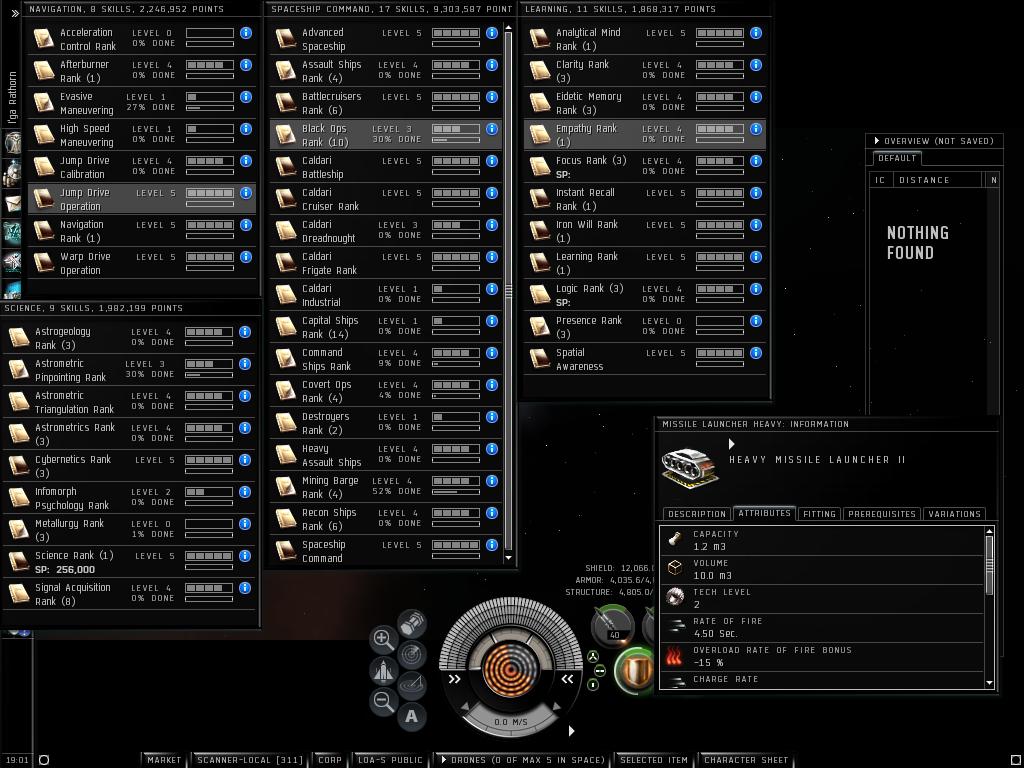Click the Cybernetics skill book icon
Screen dimensions: 1024x768
18,466
